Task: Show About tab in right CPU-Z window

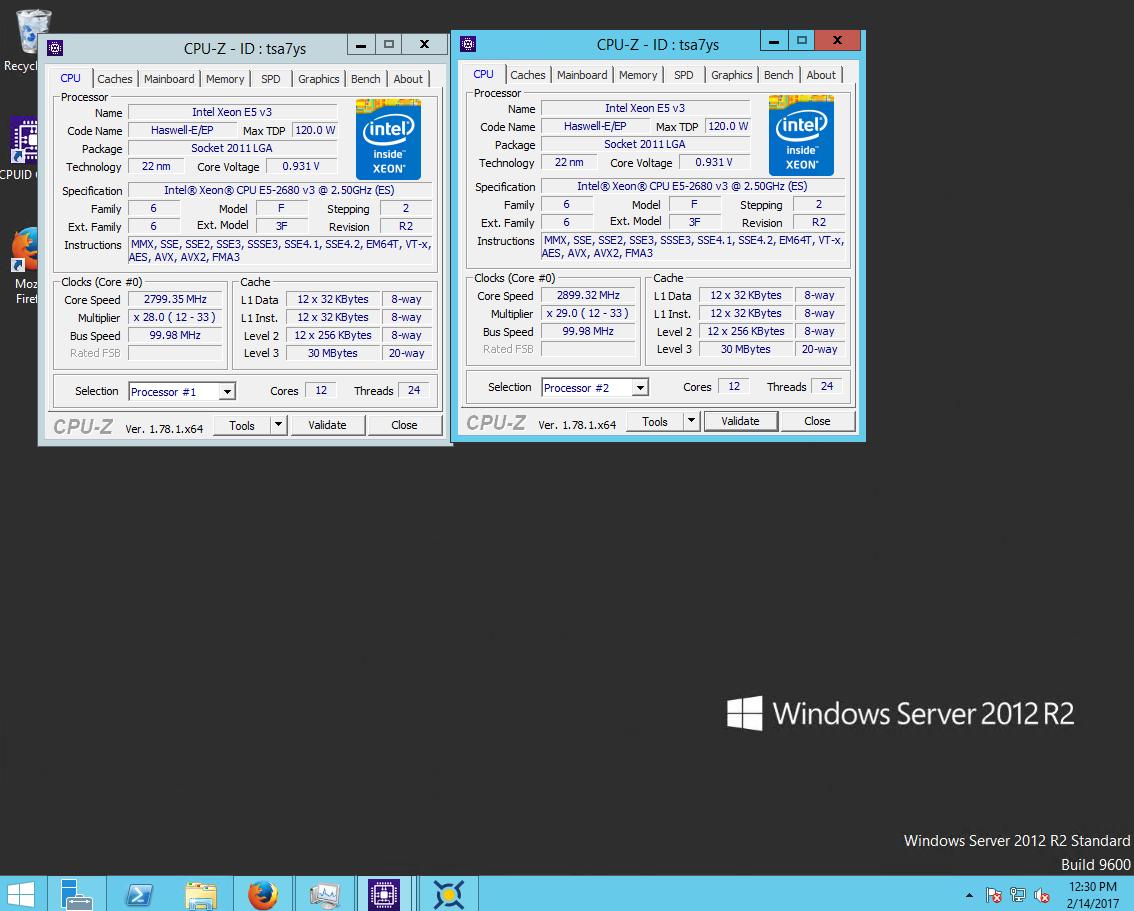Action: pyautogui.click(x=821, y=74)
